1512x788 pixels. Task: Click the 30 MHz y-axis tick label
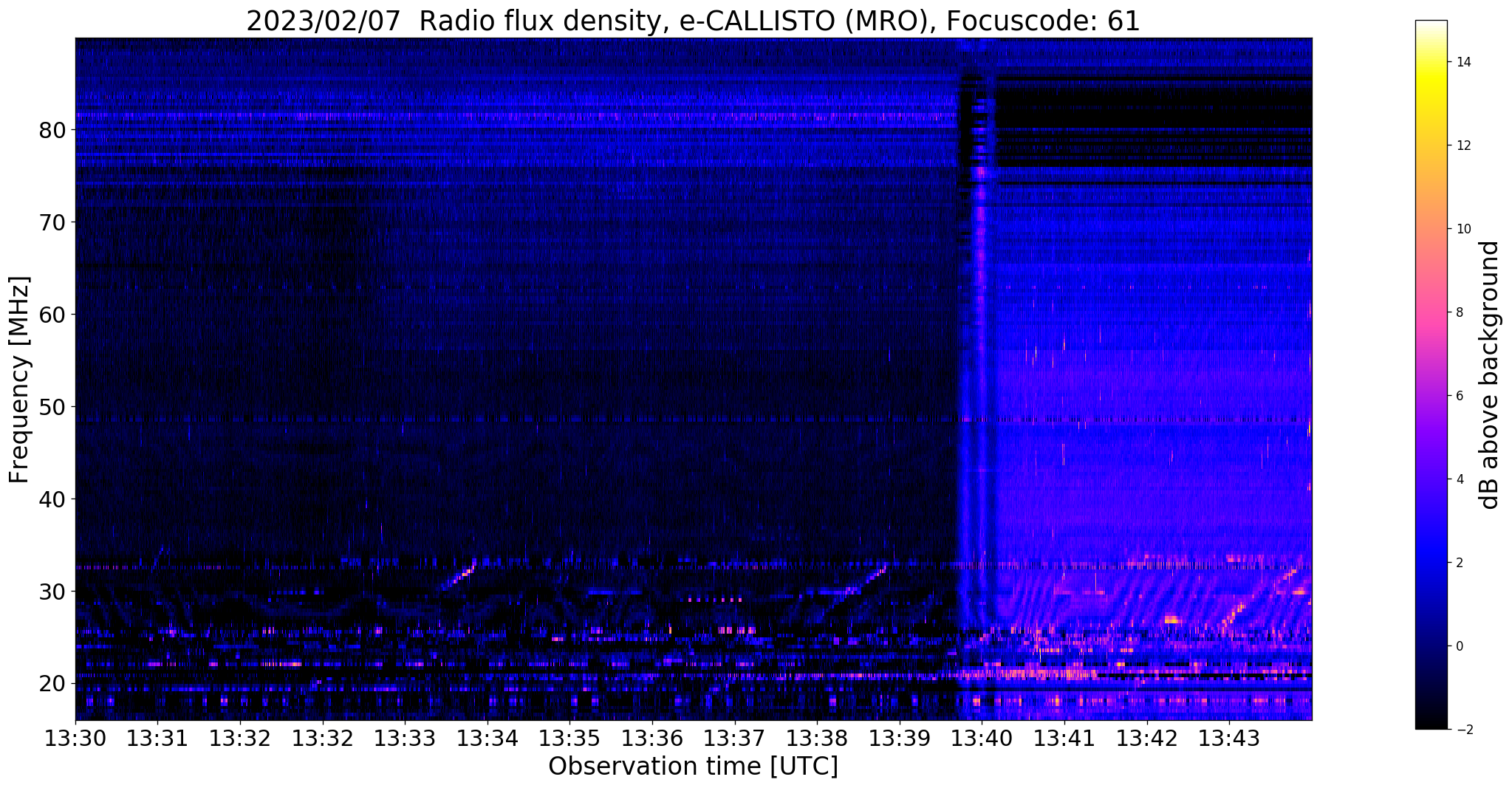pos(52,592)
